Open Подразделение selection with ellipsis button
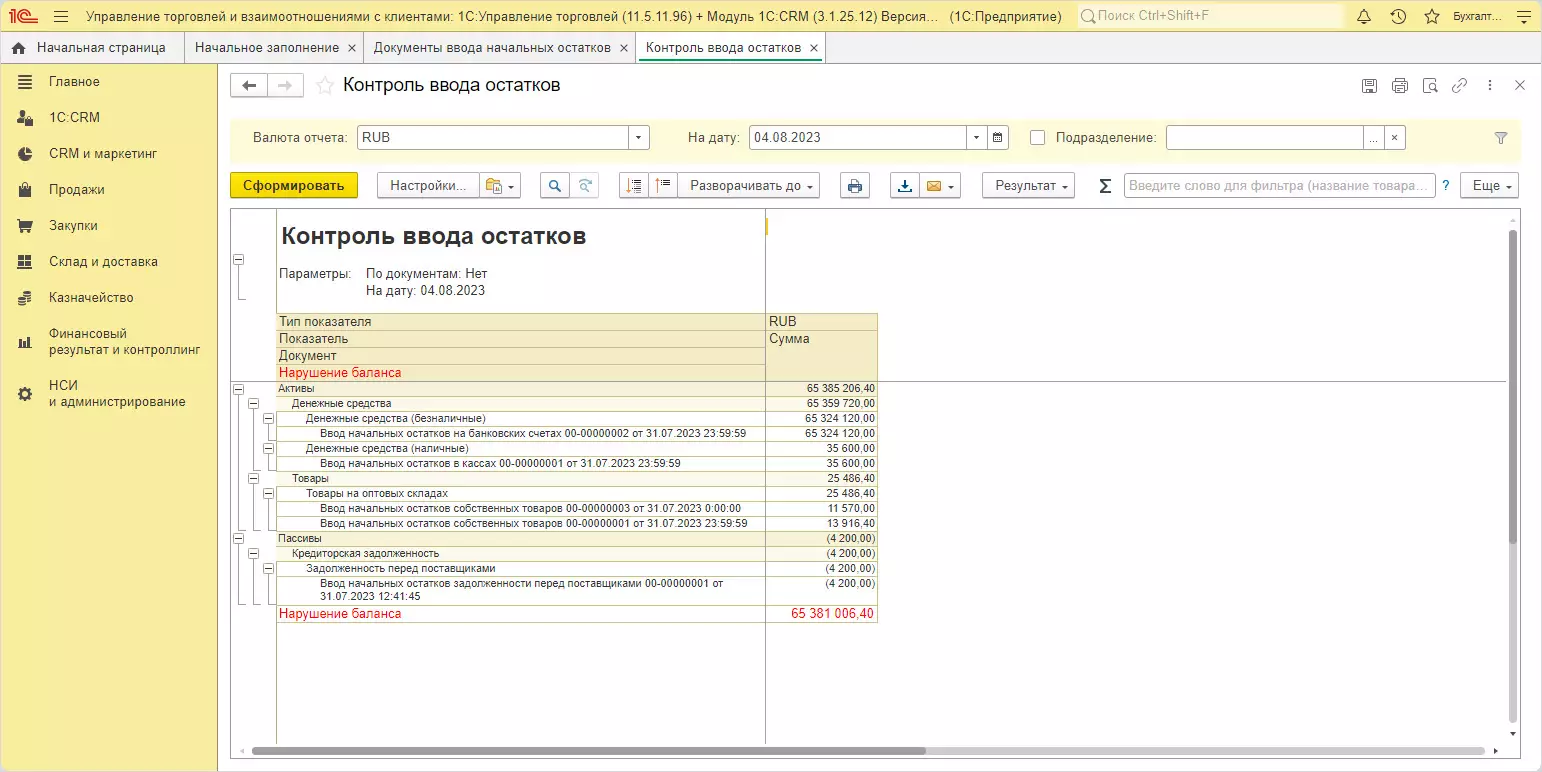 tap(1374, 138)
